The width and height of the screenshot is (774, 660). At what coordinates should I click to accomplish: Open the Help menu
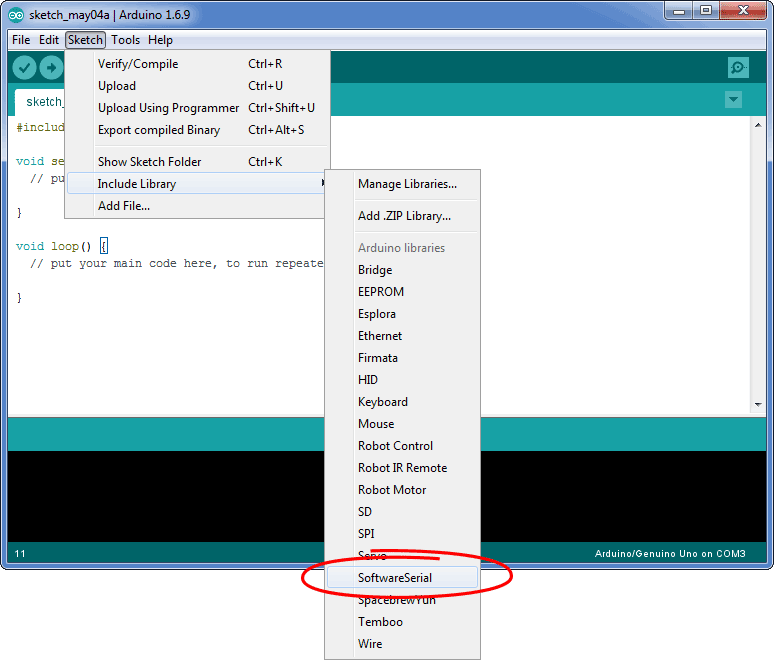(160, 40)
